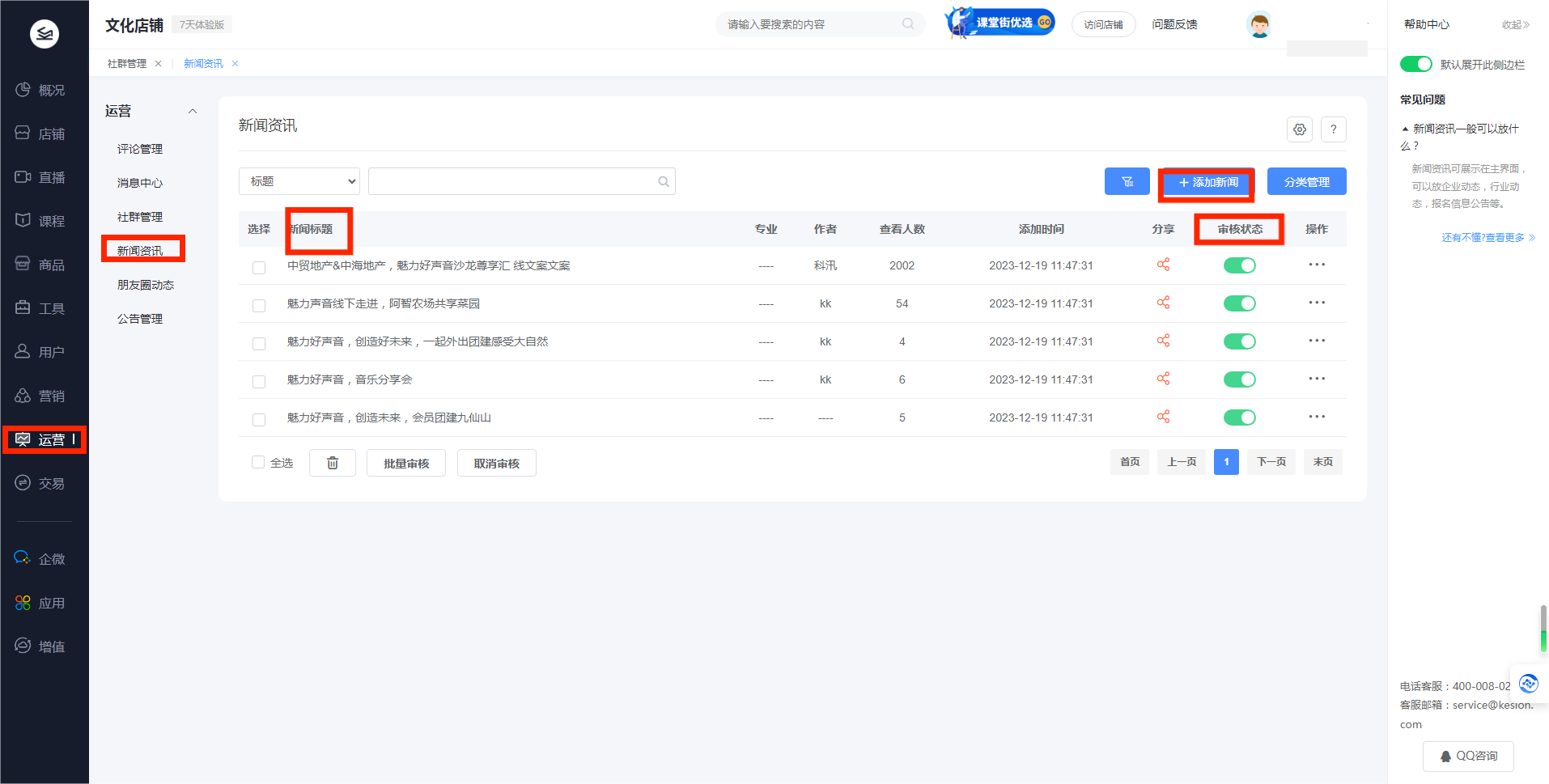Viewport: 1549px width, 784px height.
Task: Click the search magnifier in top search bar
Action: [908, 23]
